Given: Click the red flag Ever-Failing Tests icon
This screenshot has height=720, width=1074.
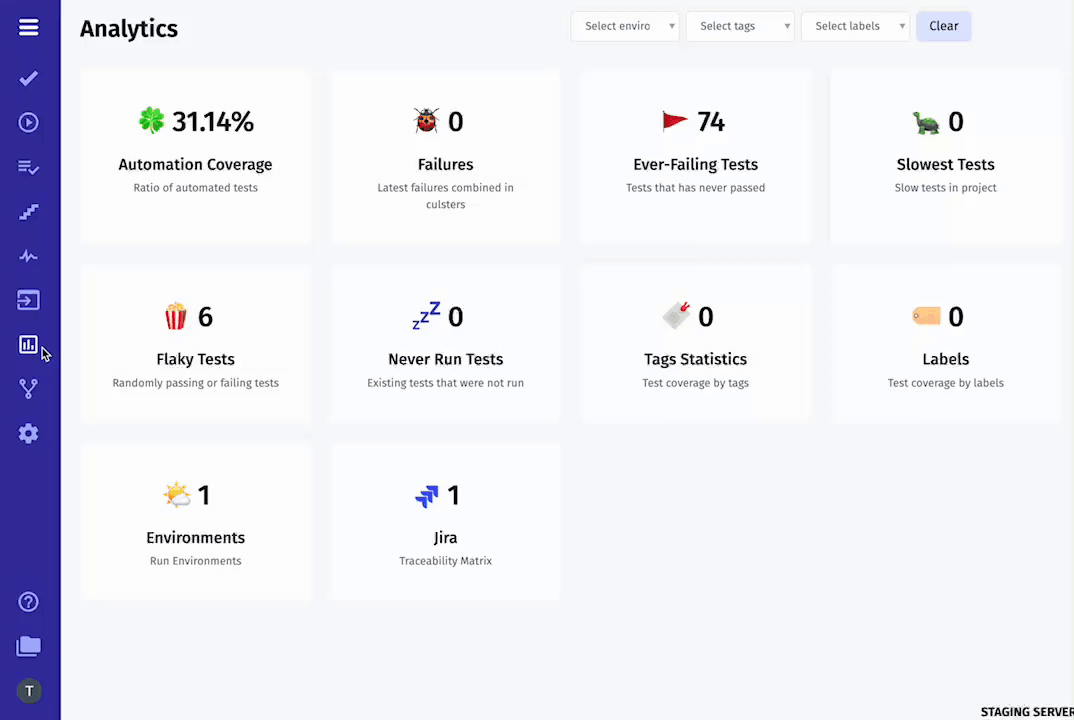Looking at the screenshot, I should pos(675,121).
